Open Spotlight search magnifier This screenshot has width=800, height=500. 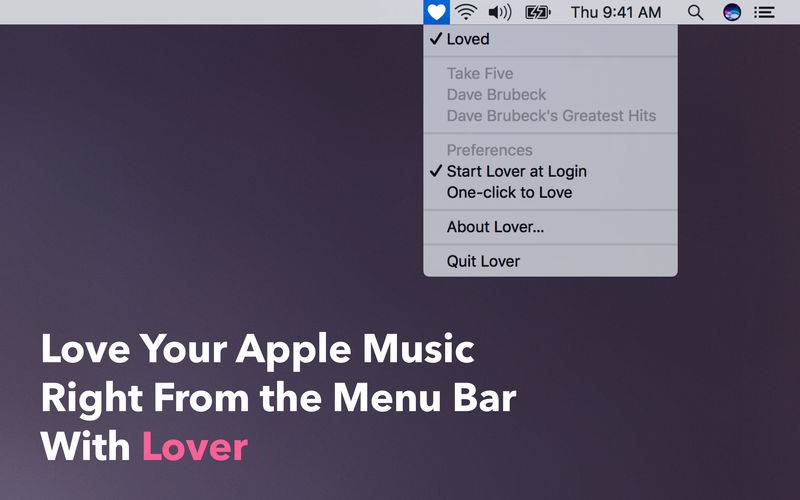click(x=695, y=12)
